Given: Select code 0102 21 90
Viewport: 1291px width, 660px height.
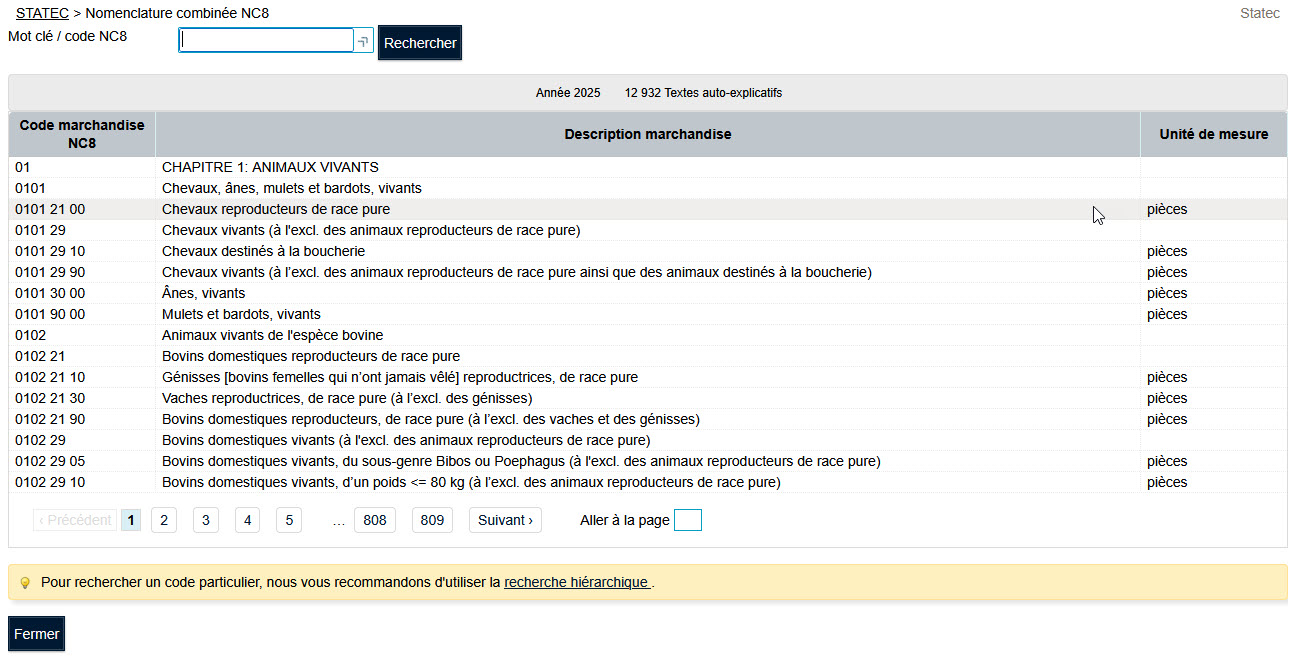Looking at the screenshot, I should click(50, 419).
